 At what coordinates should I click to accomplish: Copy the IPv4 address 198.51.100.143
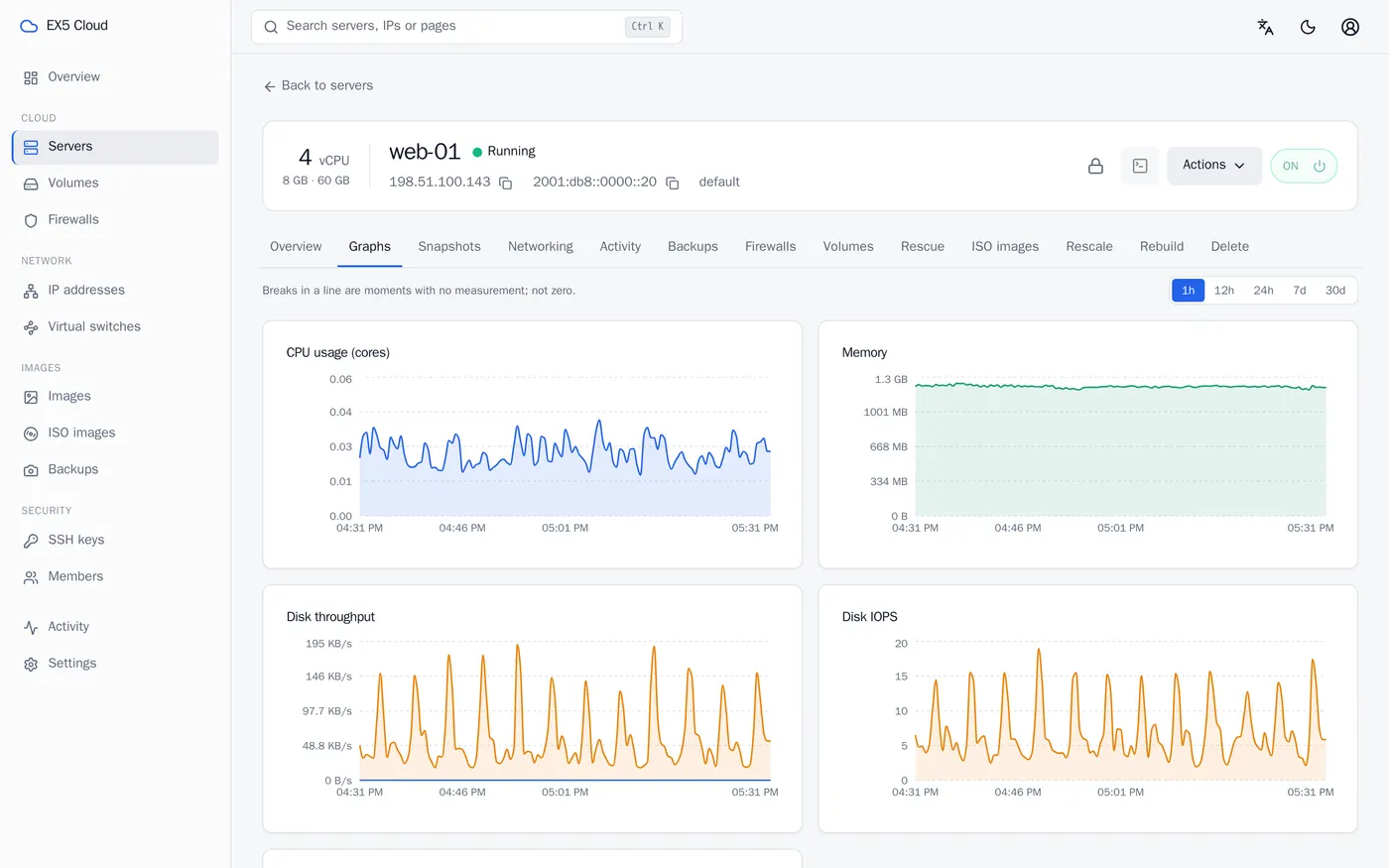tap(505, 183)
